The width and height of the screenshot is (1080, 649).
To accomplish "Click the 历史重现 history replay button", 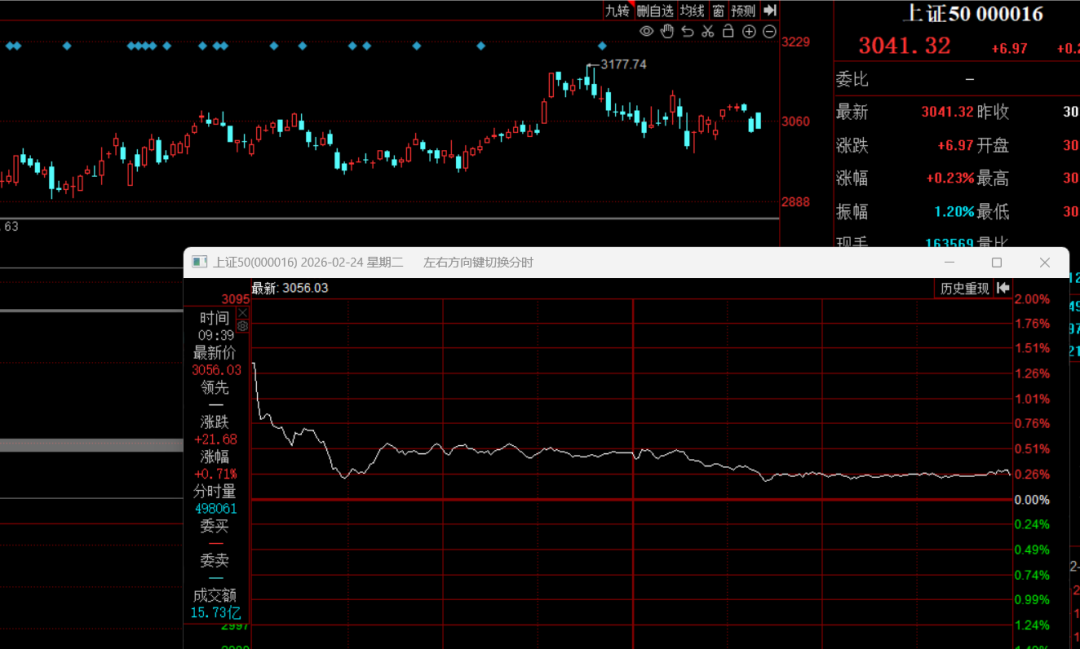I will click(x=964, y=288).
